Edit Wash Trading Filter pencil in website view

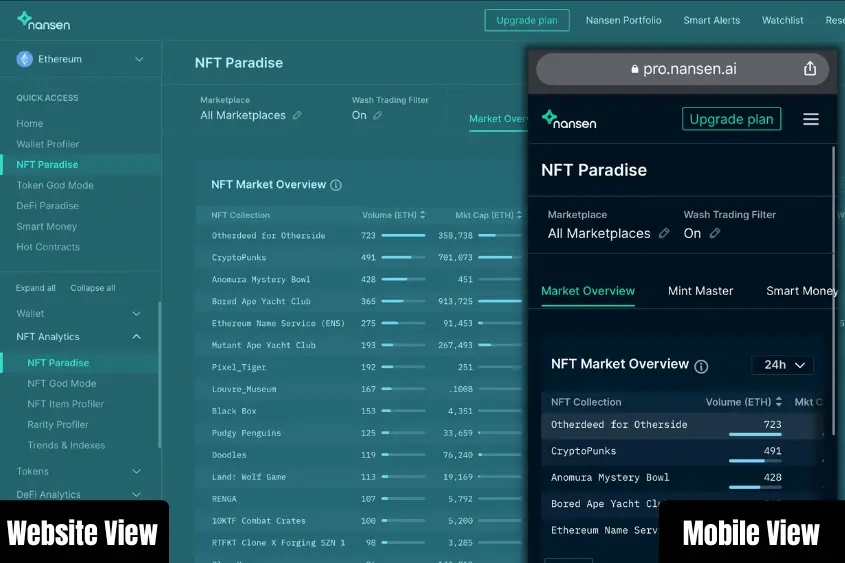click(378, 115)
